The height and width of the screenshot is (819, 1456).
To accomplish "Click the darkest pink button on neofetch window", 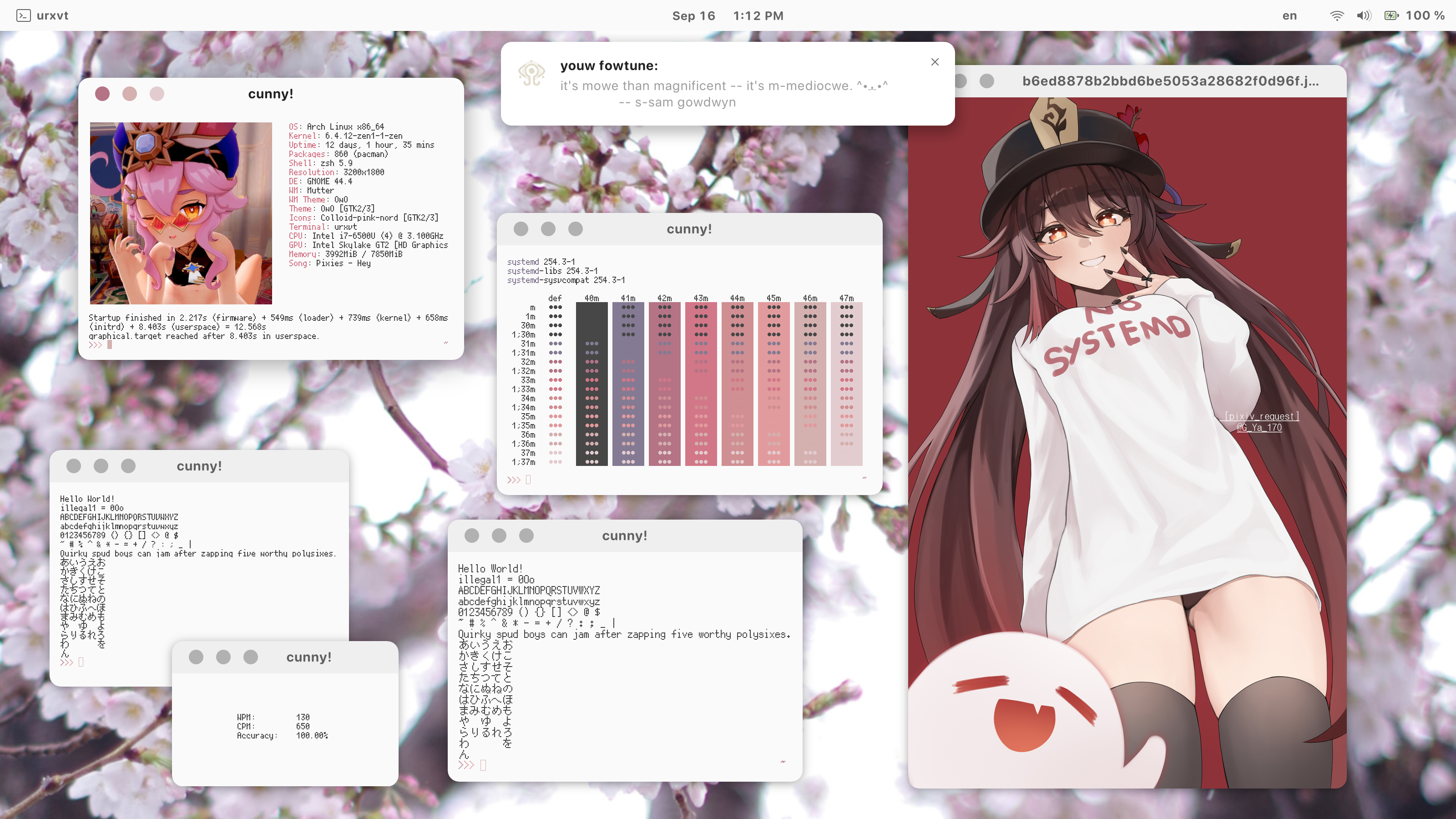I will (x=102, y=93).
